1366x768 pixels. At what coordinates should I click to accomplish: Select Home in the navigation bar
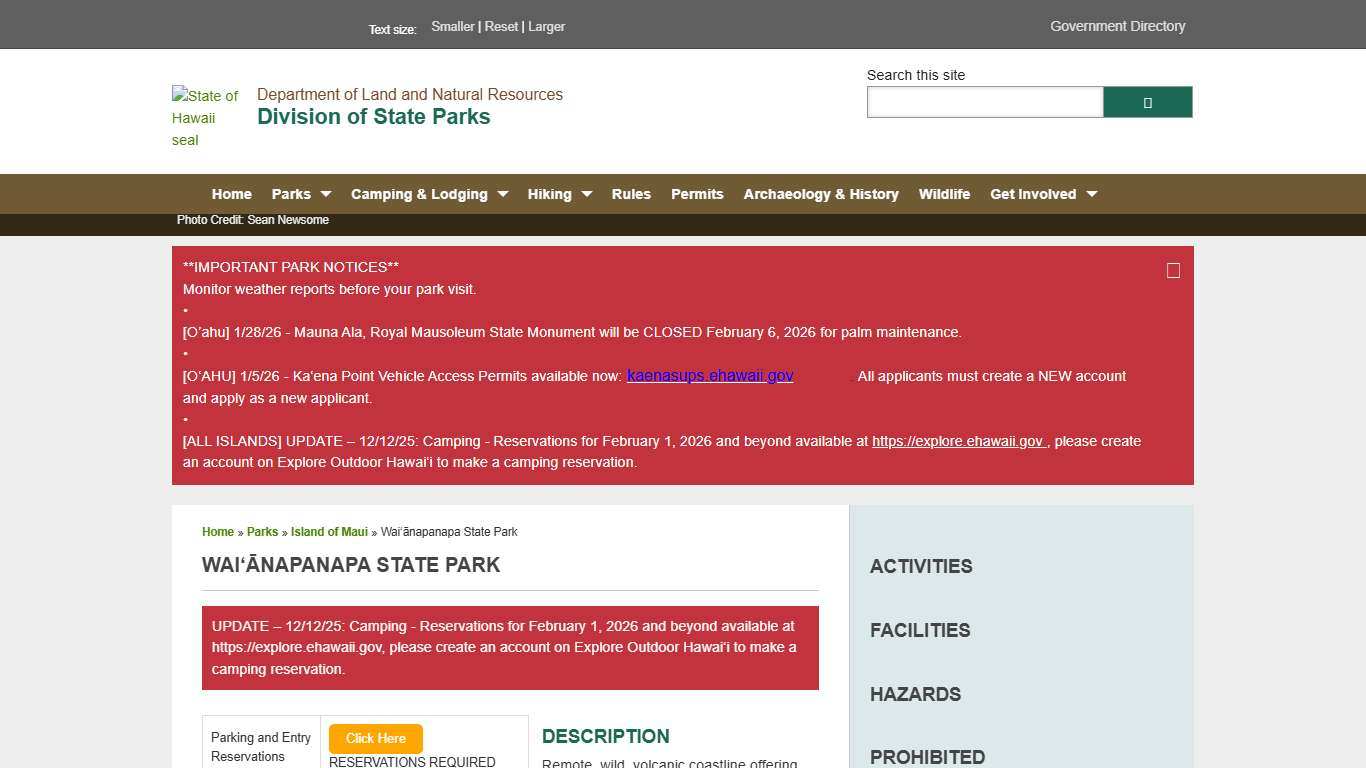pos(231,194)
